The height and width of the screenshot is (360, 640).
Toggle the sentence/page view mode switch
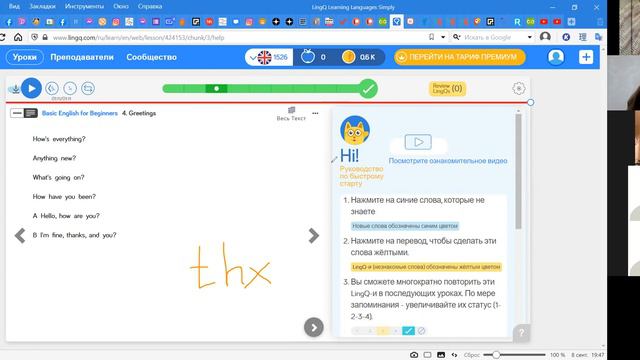click(x=24, y=113)
